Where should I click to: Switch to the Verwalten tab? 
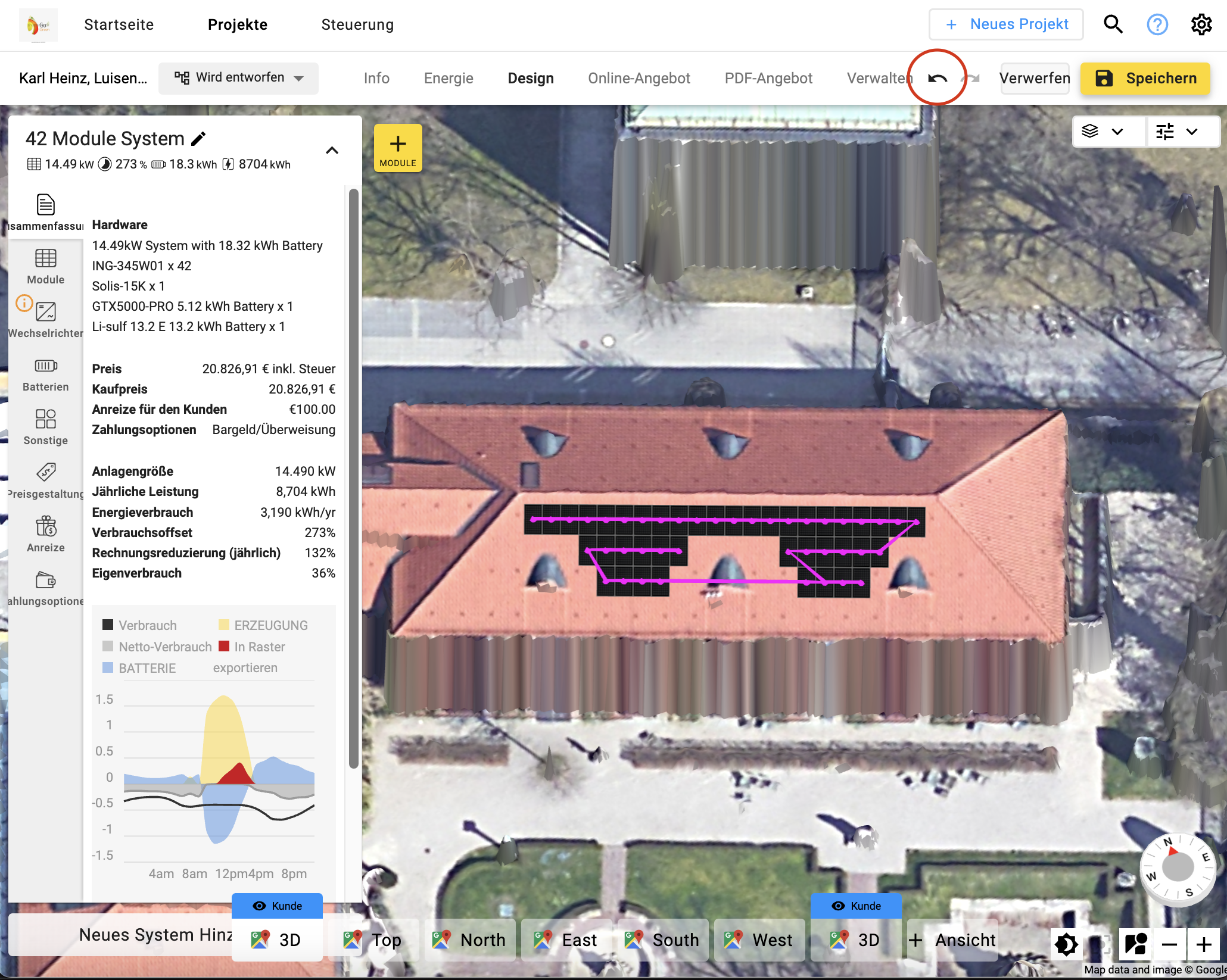pos(879,78)
